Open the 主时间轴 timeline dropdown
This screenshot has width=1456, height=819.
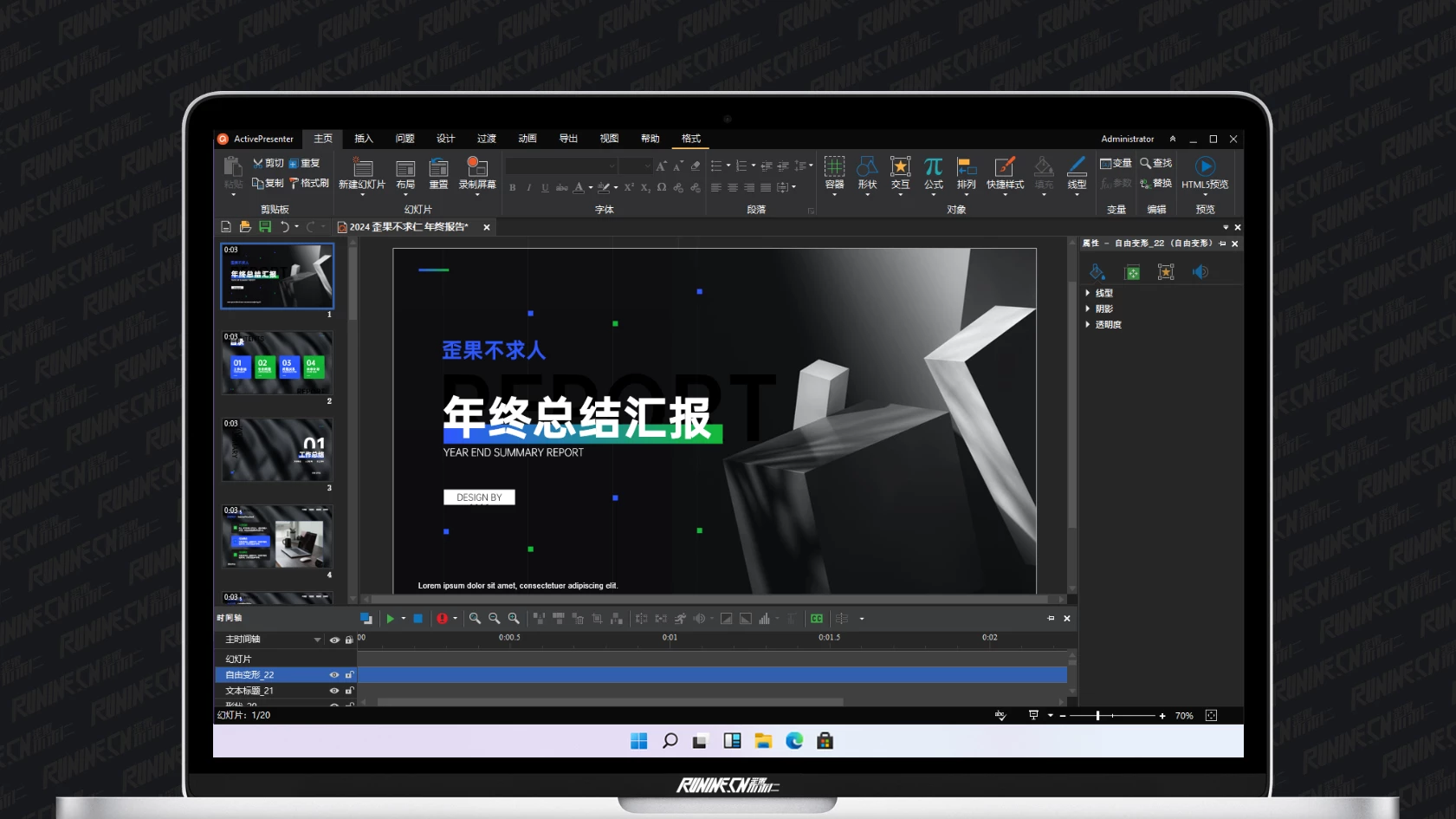317,640
